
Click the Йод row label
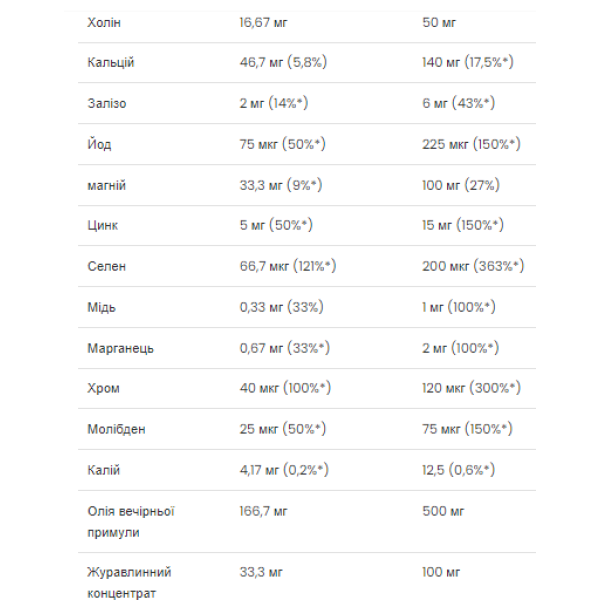pos(100,145)
